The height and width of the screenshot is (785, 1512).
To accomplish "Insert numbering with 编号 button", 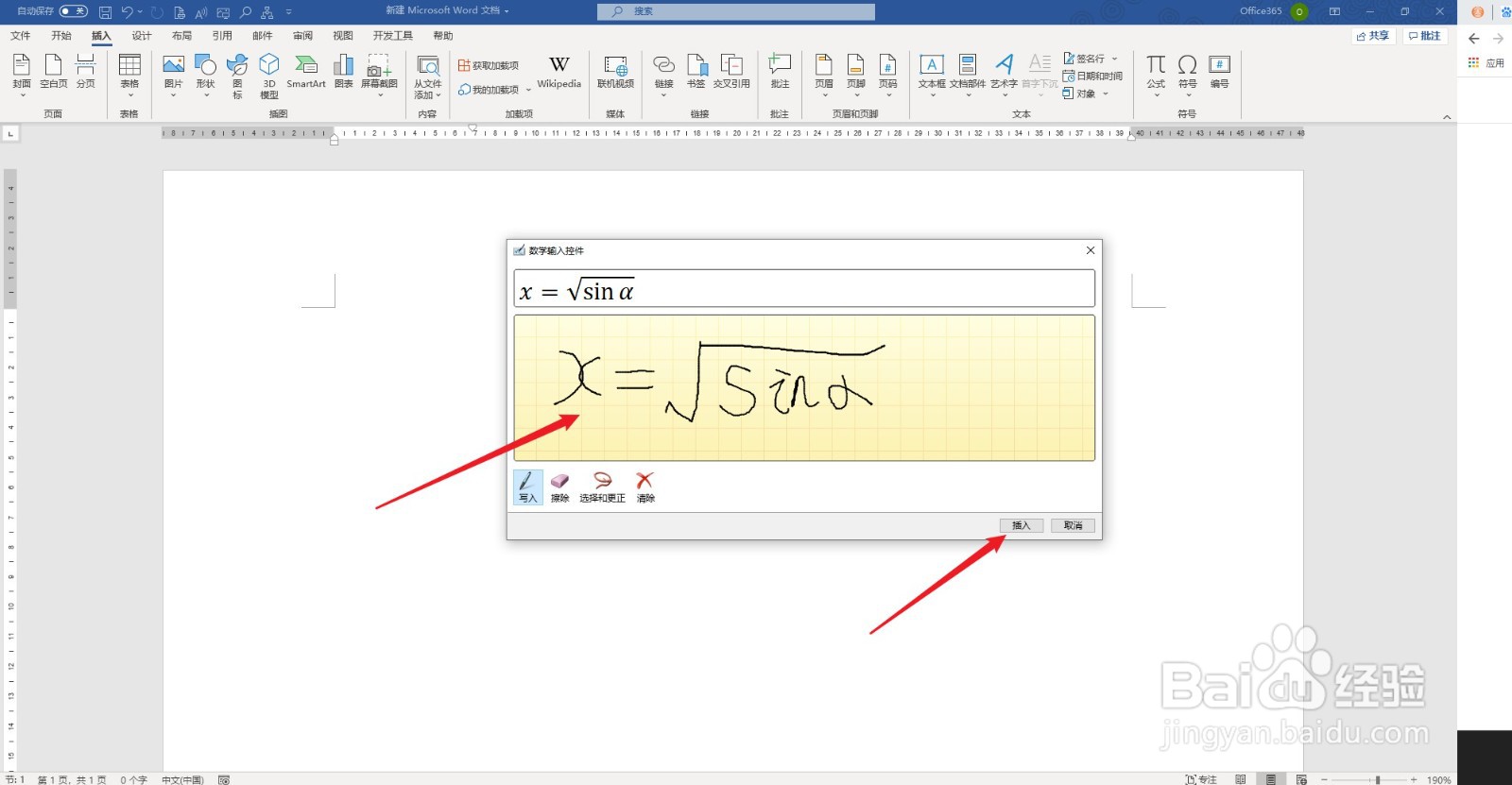I will [x=1220, y=72].
